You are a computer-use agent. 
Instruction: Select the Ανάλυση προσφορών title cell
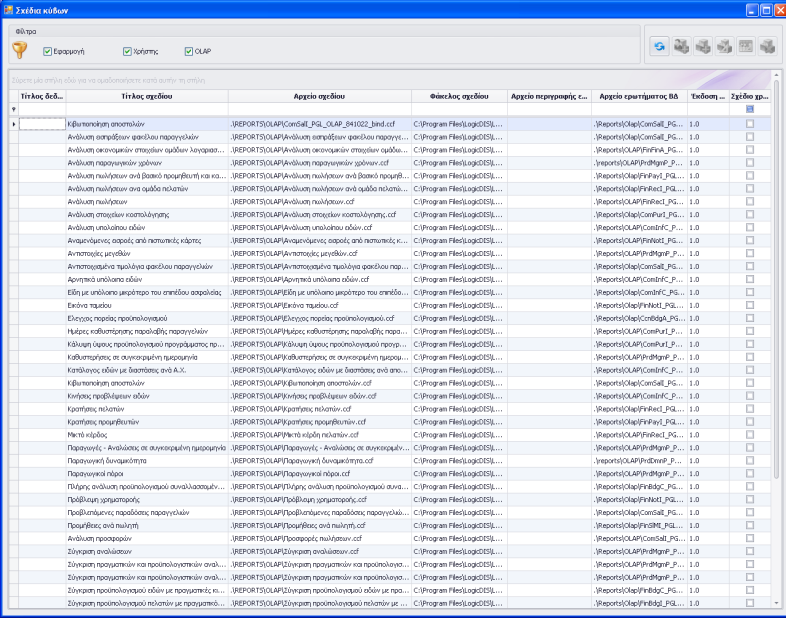(147, 538)
